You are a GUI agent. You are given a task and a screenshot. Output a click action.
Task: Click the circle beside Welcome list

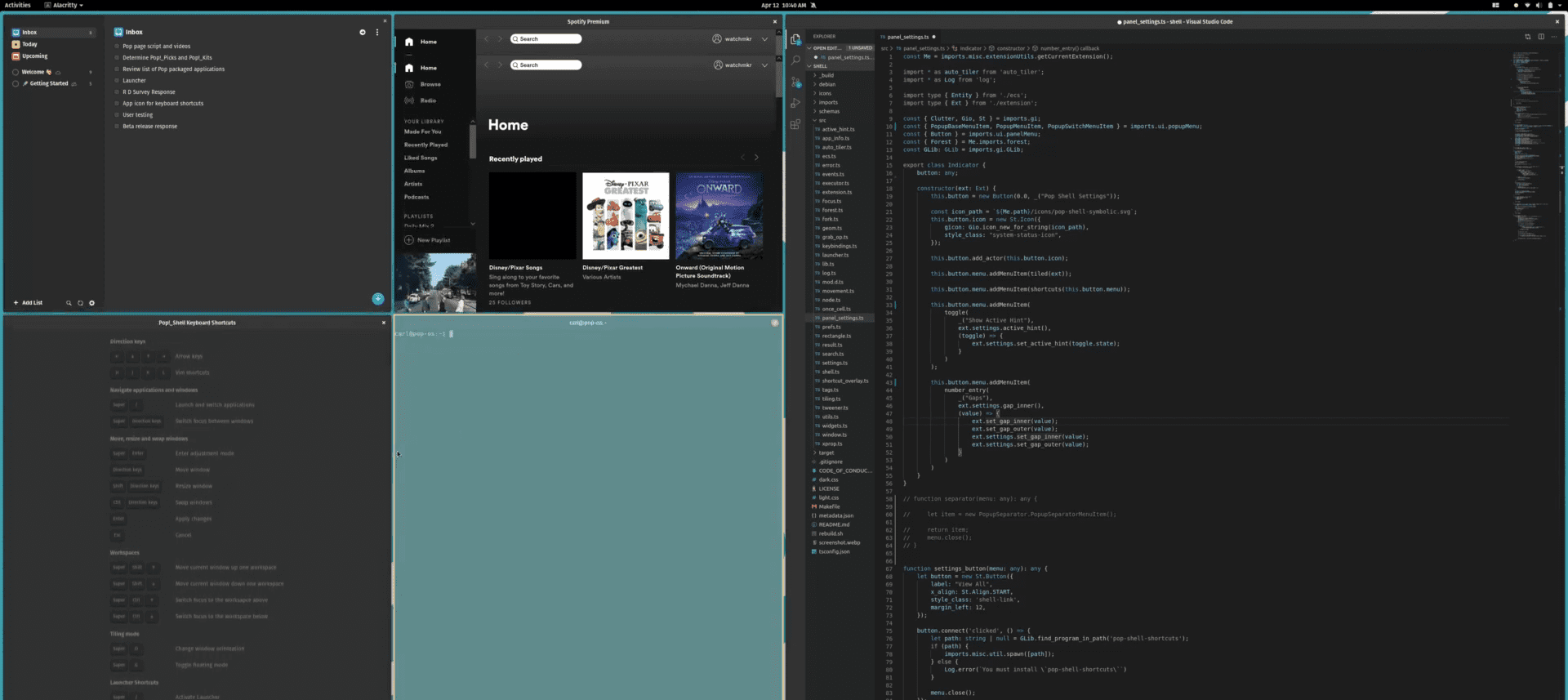click(16, 72)
